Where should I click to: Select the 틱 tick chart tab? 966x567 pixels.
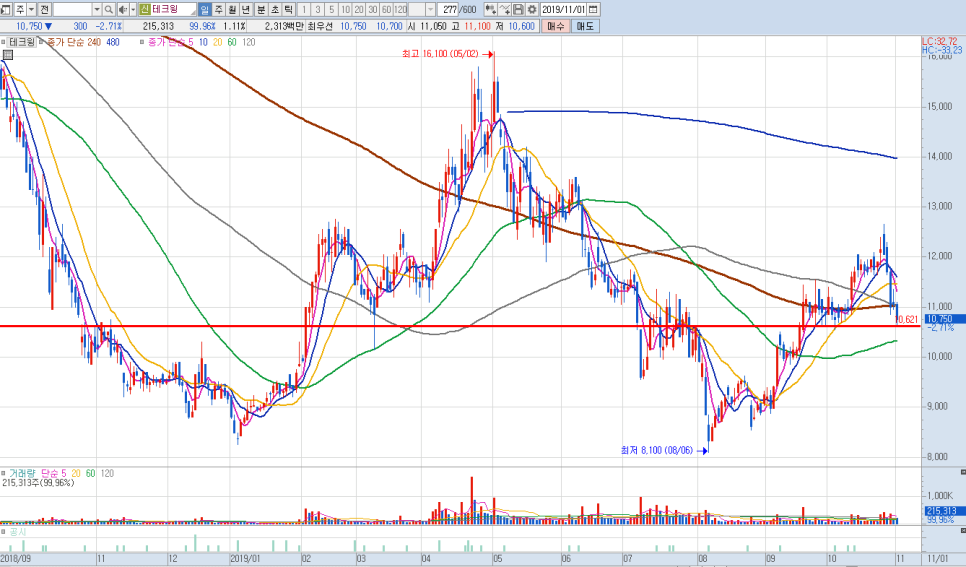pyautogui.click(x=288, y=9)
